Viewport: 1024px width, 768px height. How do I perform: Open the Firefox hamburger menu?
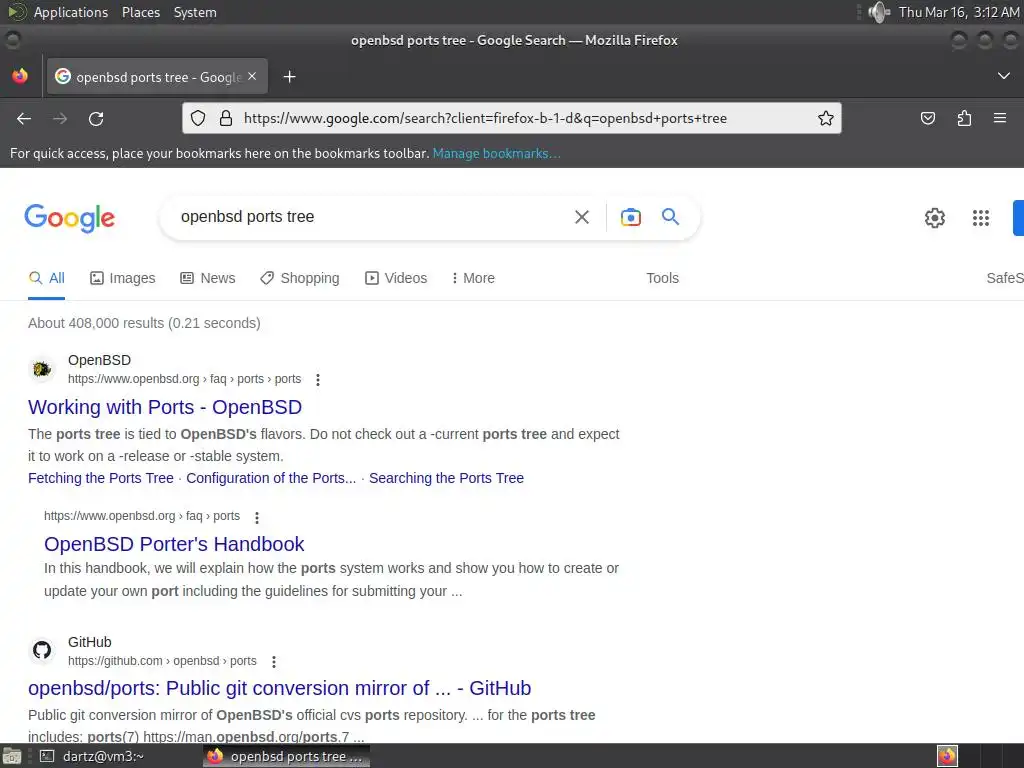point(999,118)
